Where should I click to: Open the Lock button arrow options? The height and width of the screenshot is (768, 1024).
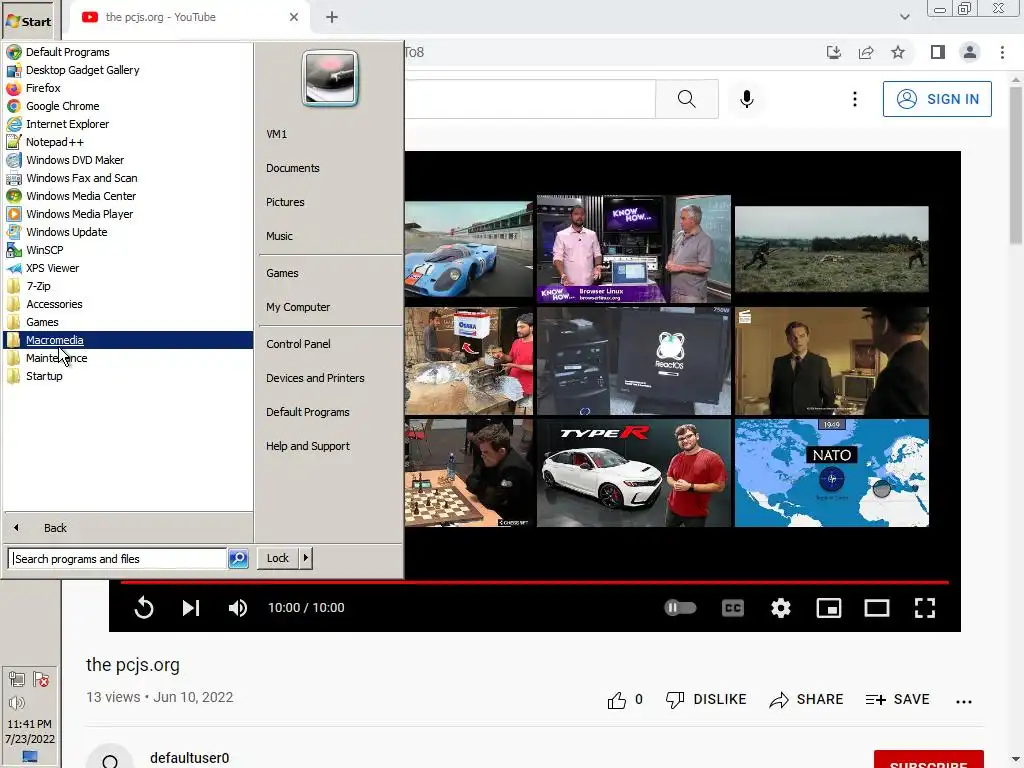point(306,558)
